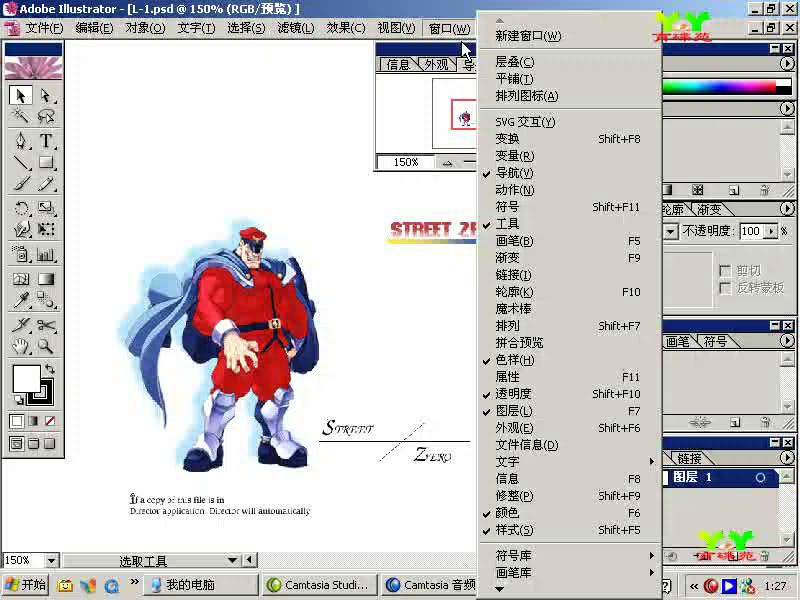Choose 魔术棒 from the Window menu
The height and width of the screenshot is (600, 800).
[x=570, y=309]
